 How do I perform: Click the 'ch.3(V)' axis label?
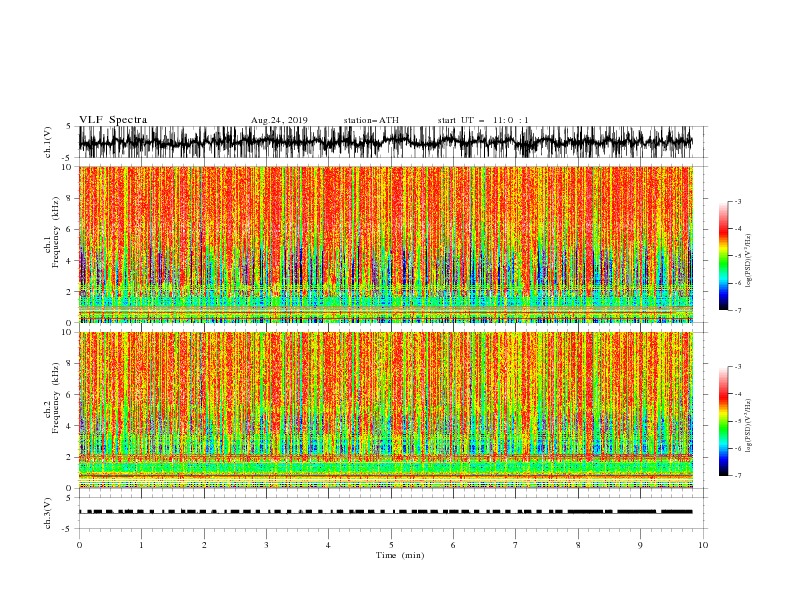coord(48,513)
